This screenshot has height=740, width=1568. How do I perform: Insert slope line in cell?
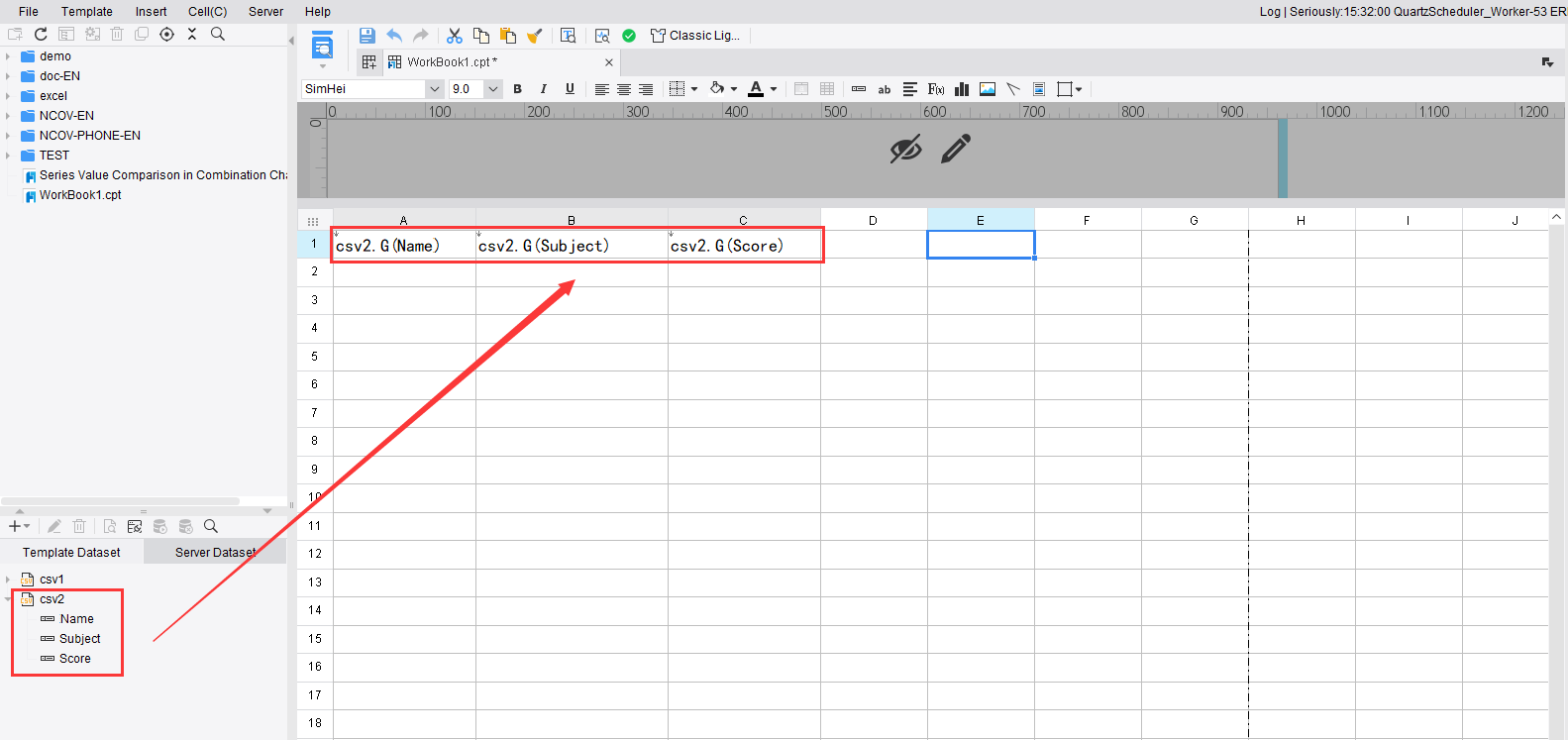1013,89
